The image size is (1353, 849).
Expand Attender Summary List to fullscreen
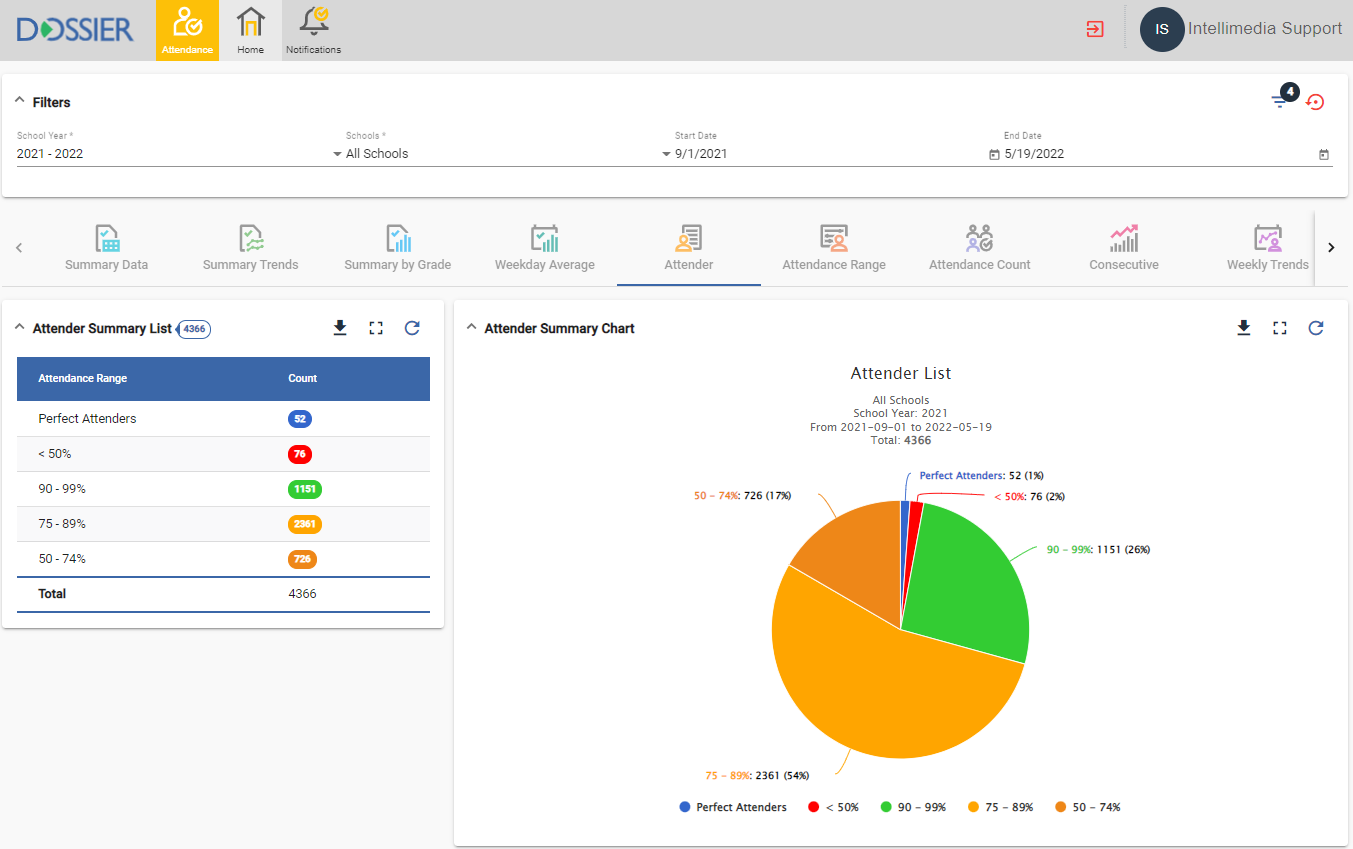coord(376,328)
